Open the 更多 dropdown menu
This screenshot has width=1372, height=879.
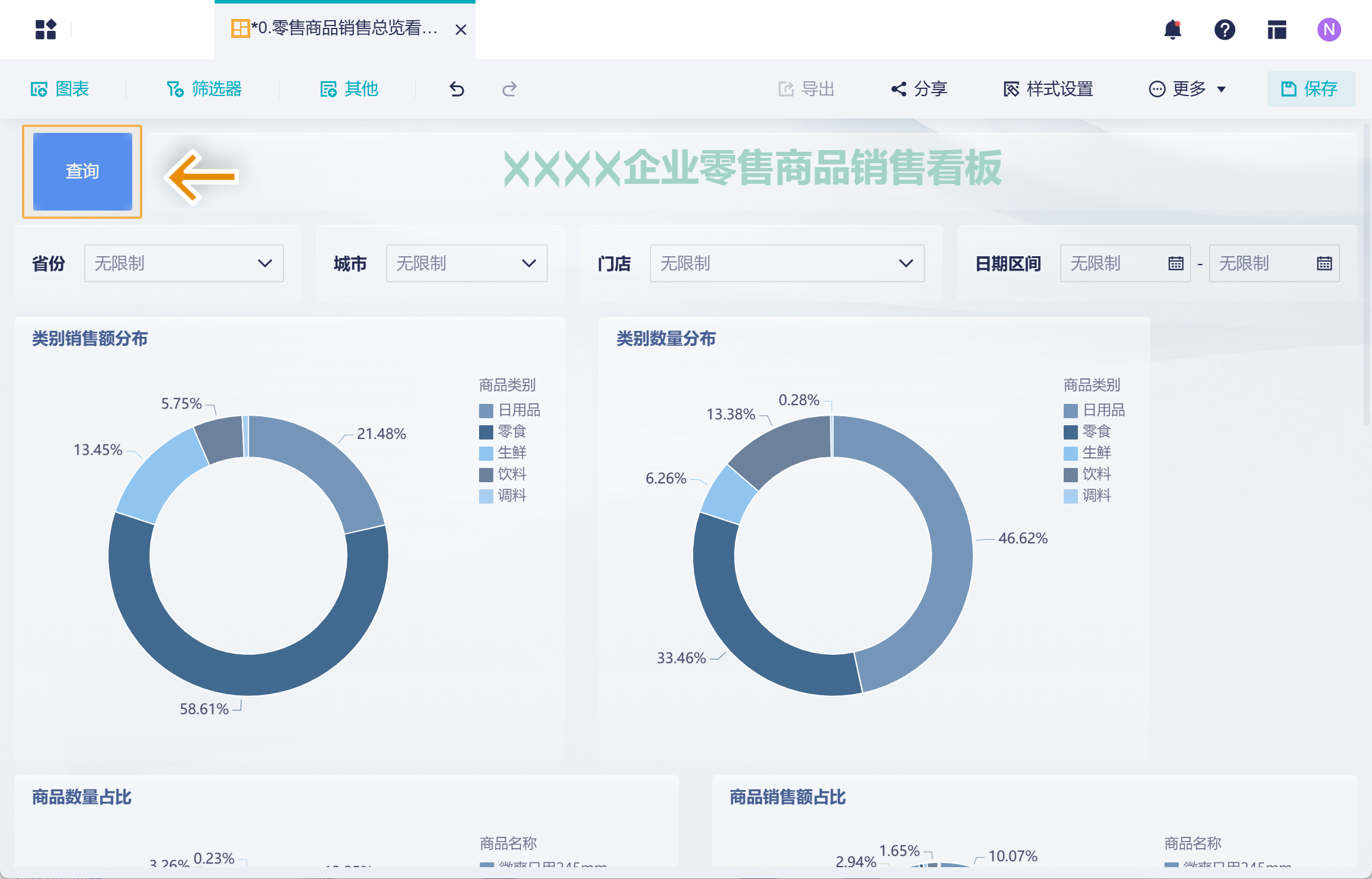tap(1188, 89)
